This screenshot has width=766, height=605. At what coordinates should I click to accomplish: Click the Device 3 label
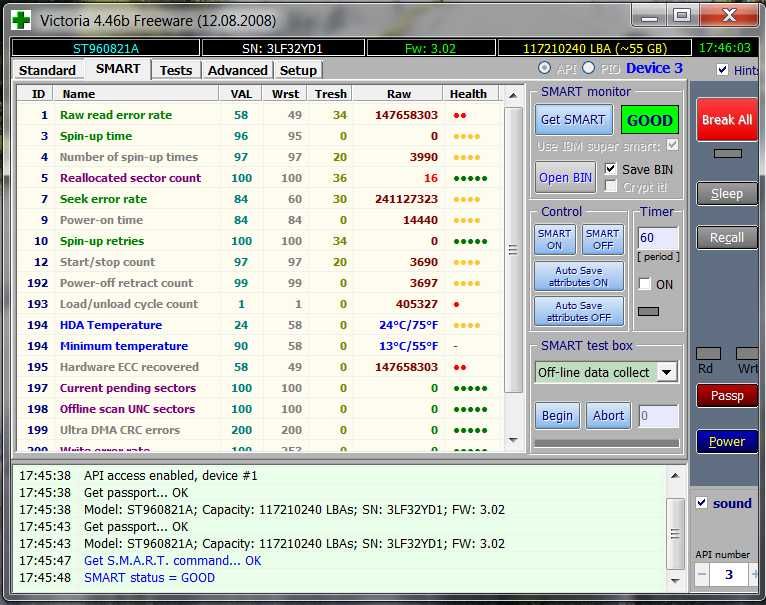(x=654, y=68)
